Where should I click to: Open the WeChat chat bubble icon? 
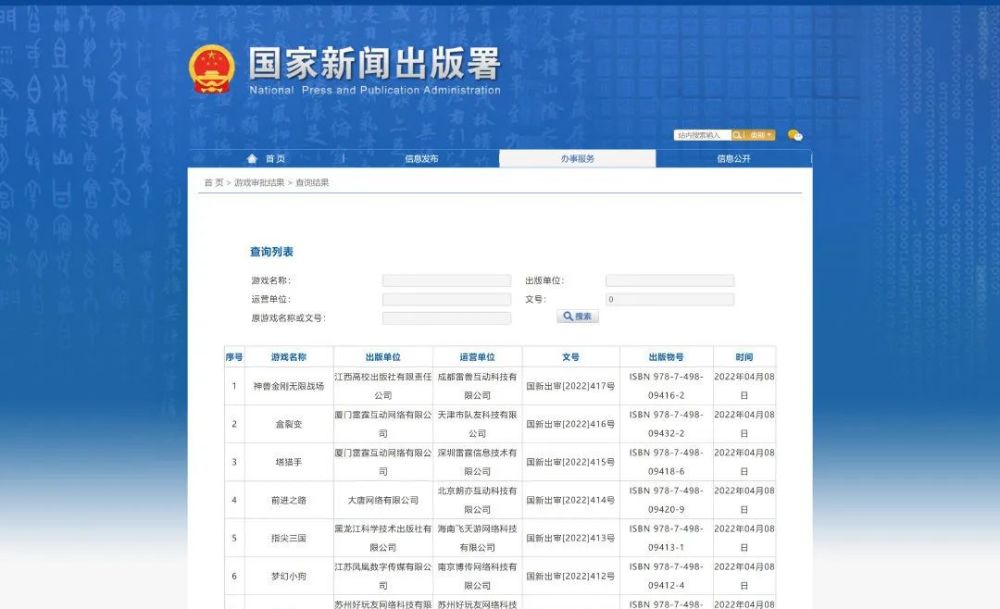(795, 135)
